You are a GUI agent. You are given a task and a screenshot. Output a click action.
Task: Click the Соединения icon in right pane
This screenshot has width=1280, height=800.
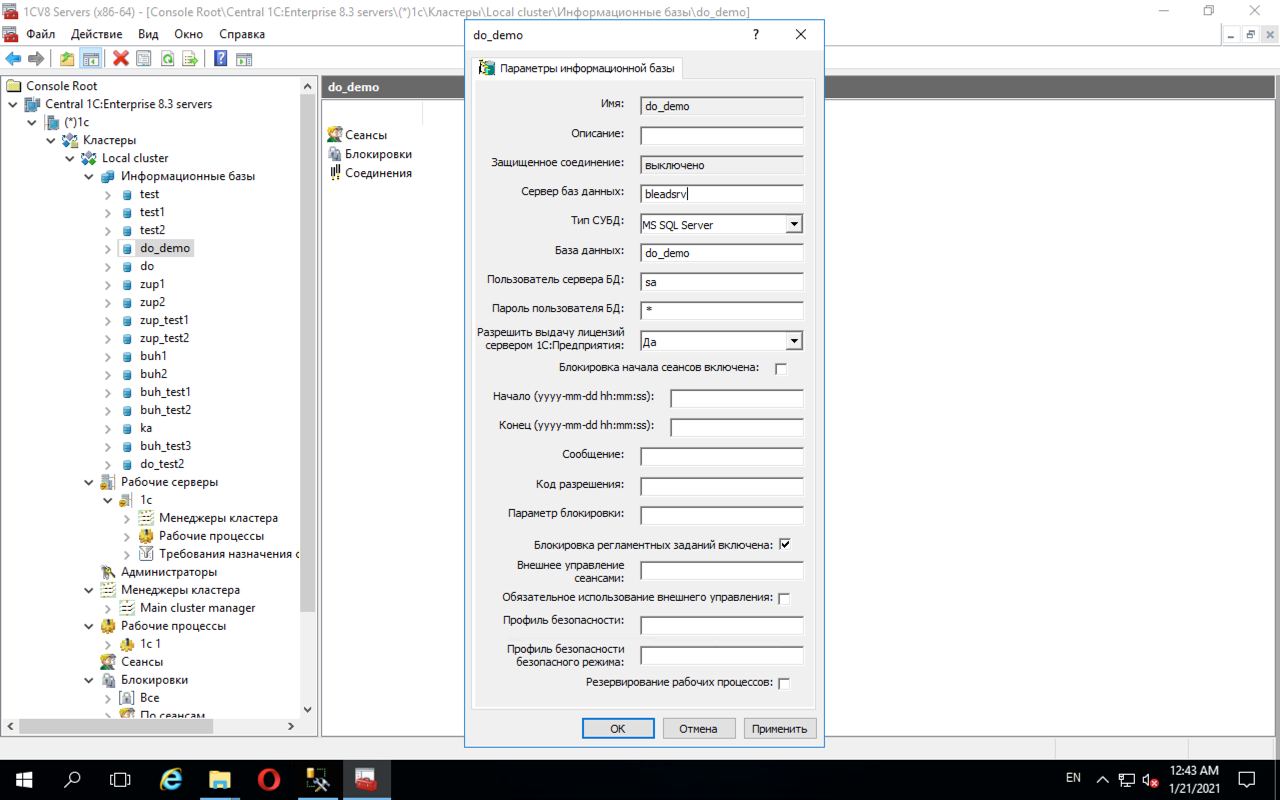(x=335, y=173)
